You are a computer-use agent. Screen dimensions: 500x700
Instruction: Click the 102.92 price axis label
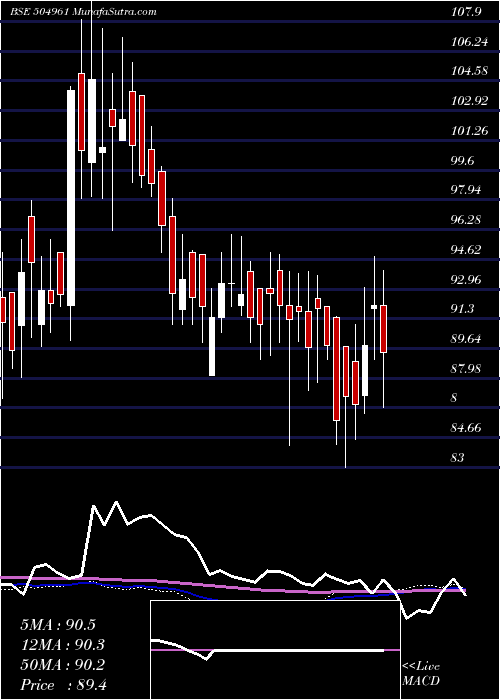click(x=470, y=101)
